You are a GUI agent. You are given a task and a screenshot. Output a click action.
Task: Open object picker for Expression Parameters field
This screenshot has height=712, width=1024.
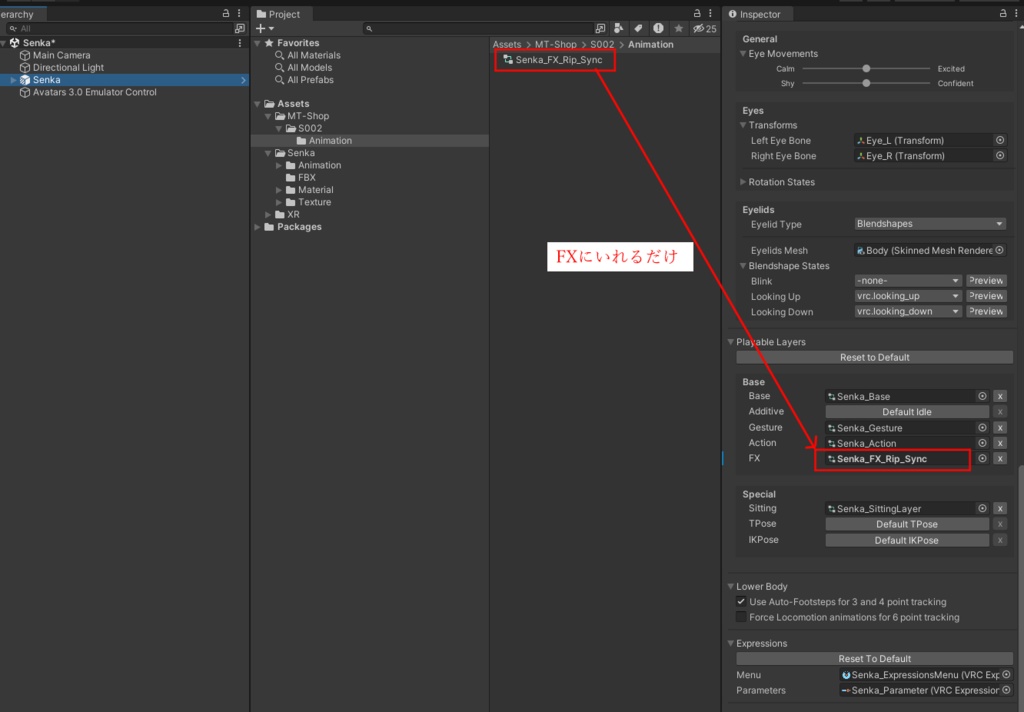click(x=1006, y=690)
